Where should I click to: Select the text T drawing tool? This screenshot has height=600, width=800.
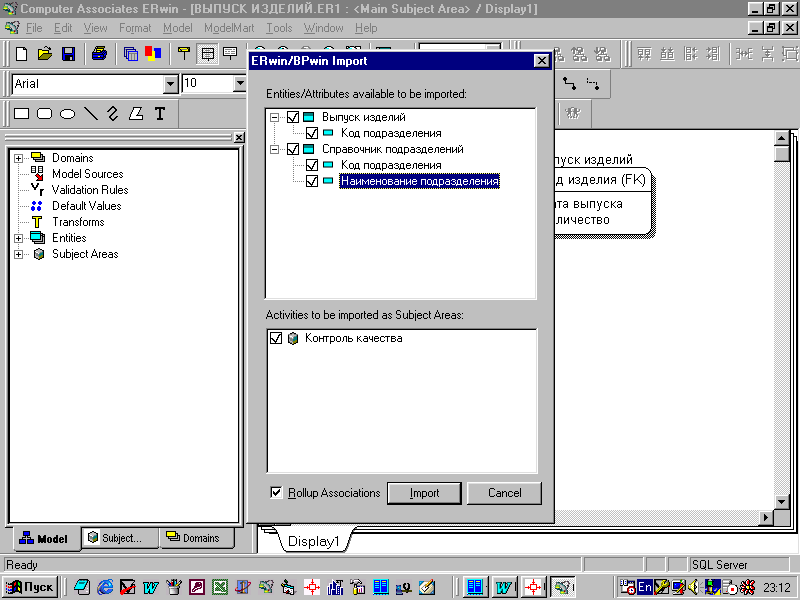[x=160, y=113]
